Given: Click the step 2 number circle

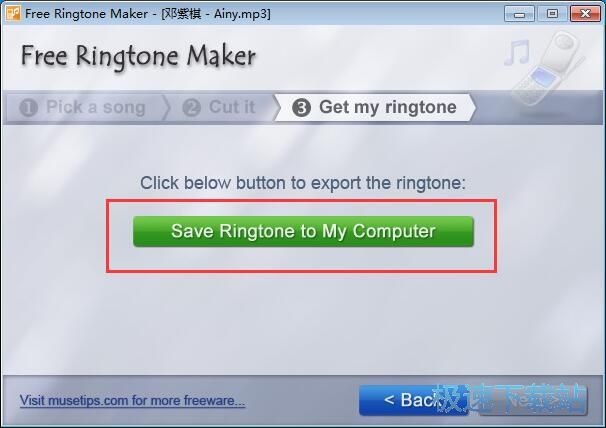Looking at the screenshot, I should click(192, 107).
